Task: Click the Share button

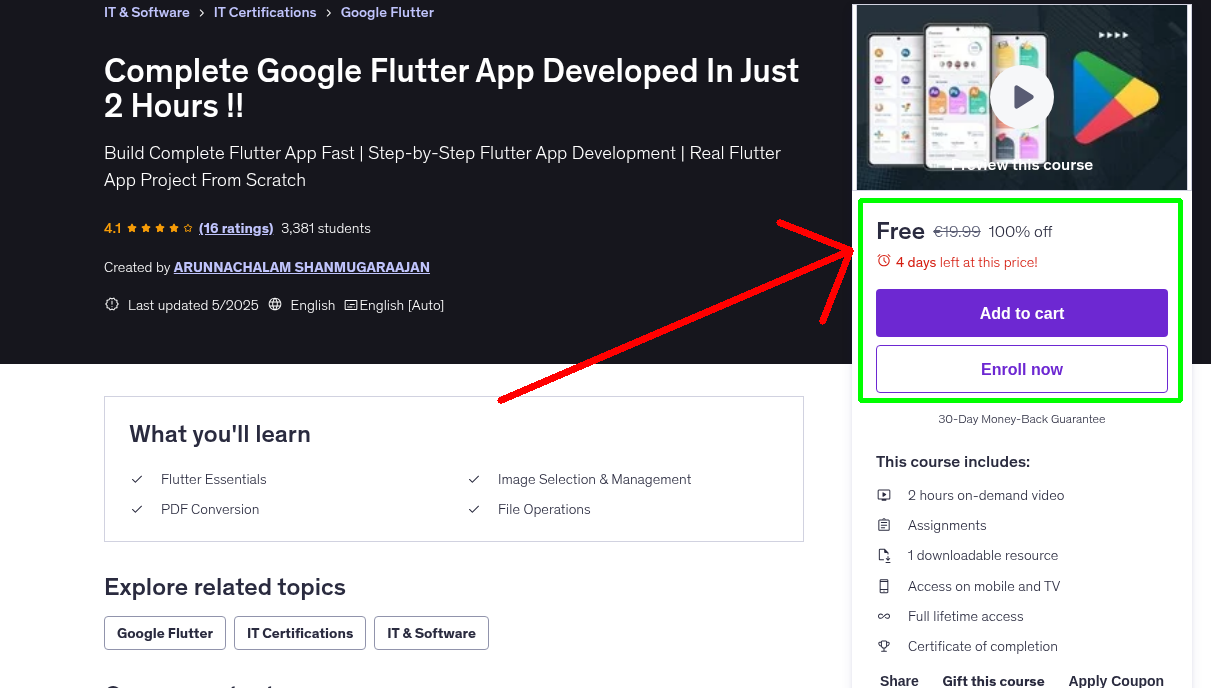Action: pos(898,680)
